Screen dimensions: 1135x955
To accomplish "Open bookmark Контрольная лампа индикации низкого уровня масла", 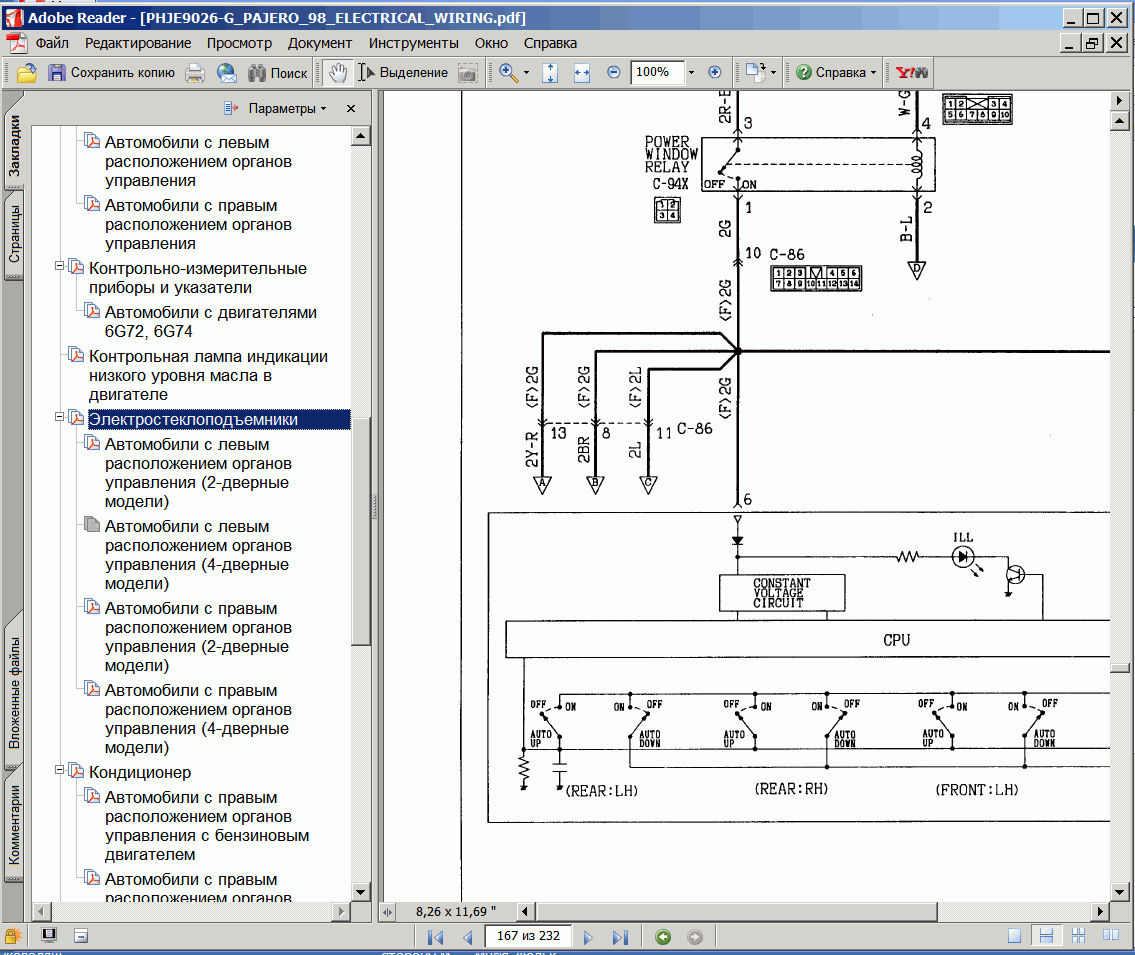I will coord(208,375).
